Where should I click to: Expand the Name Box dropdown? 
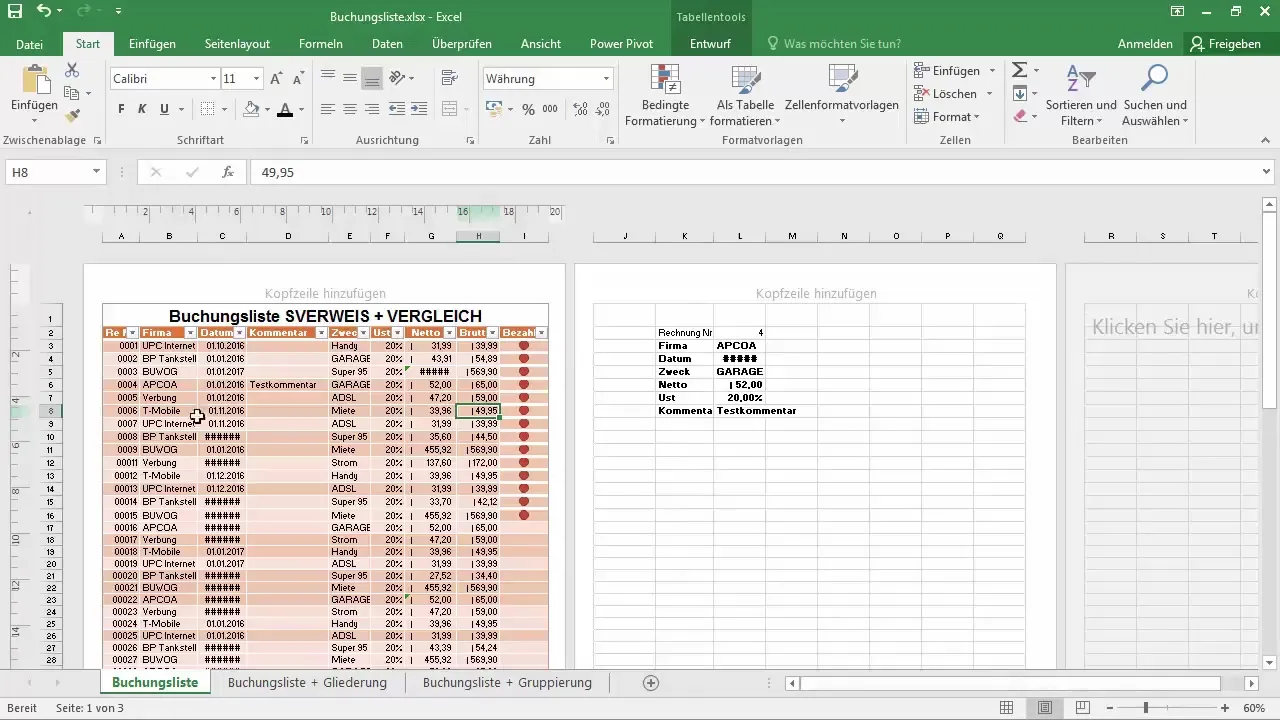tap(97, 172)
